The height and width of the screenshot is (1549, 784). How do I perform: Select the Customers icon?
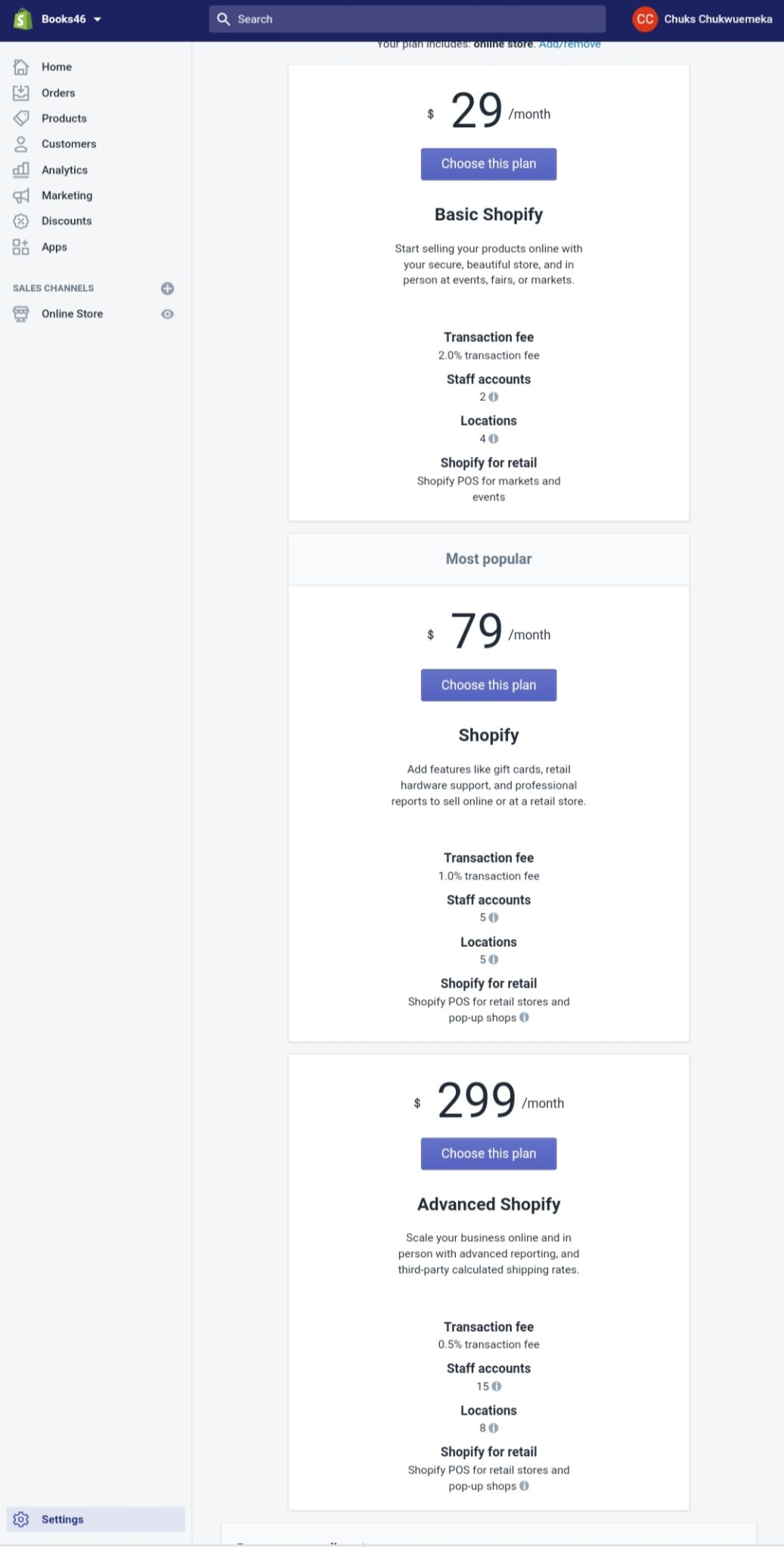pos(20,144)
